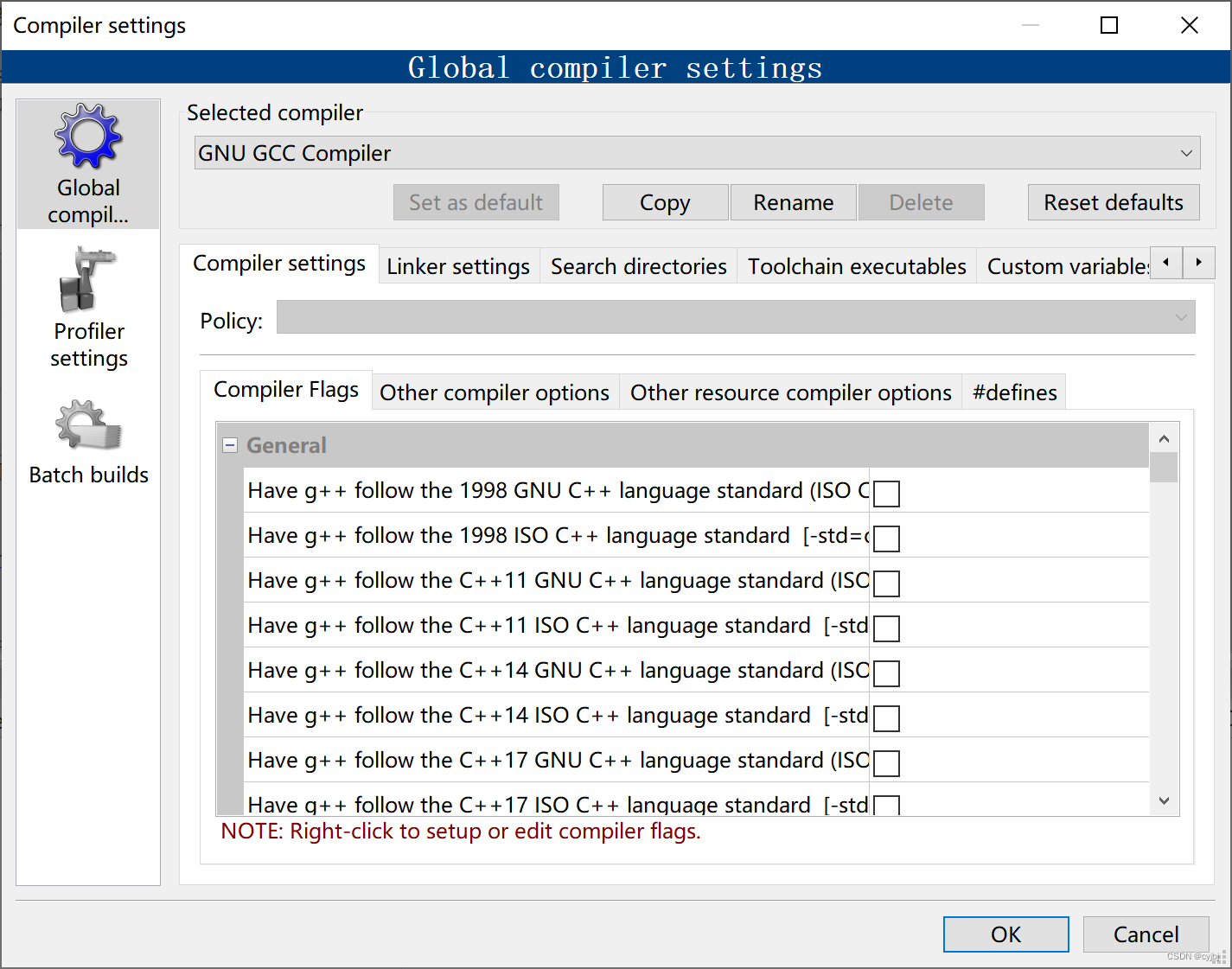The height and width of the screenshot is (969, 1232).
Task: Select the "C++11 ISO C++ language standard" row text
Action: coord(558,625)
